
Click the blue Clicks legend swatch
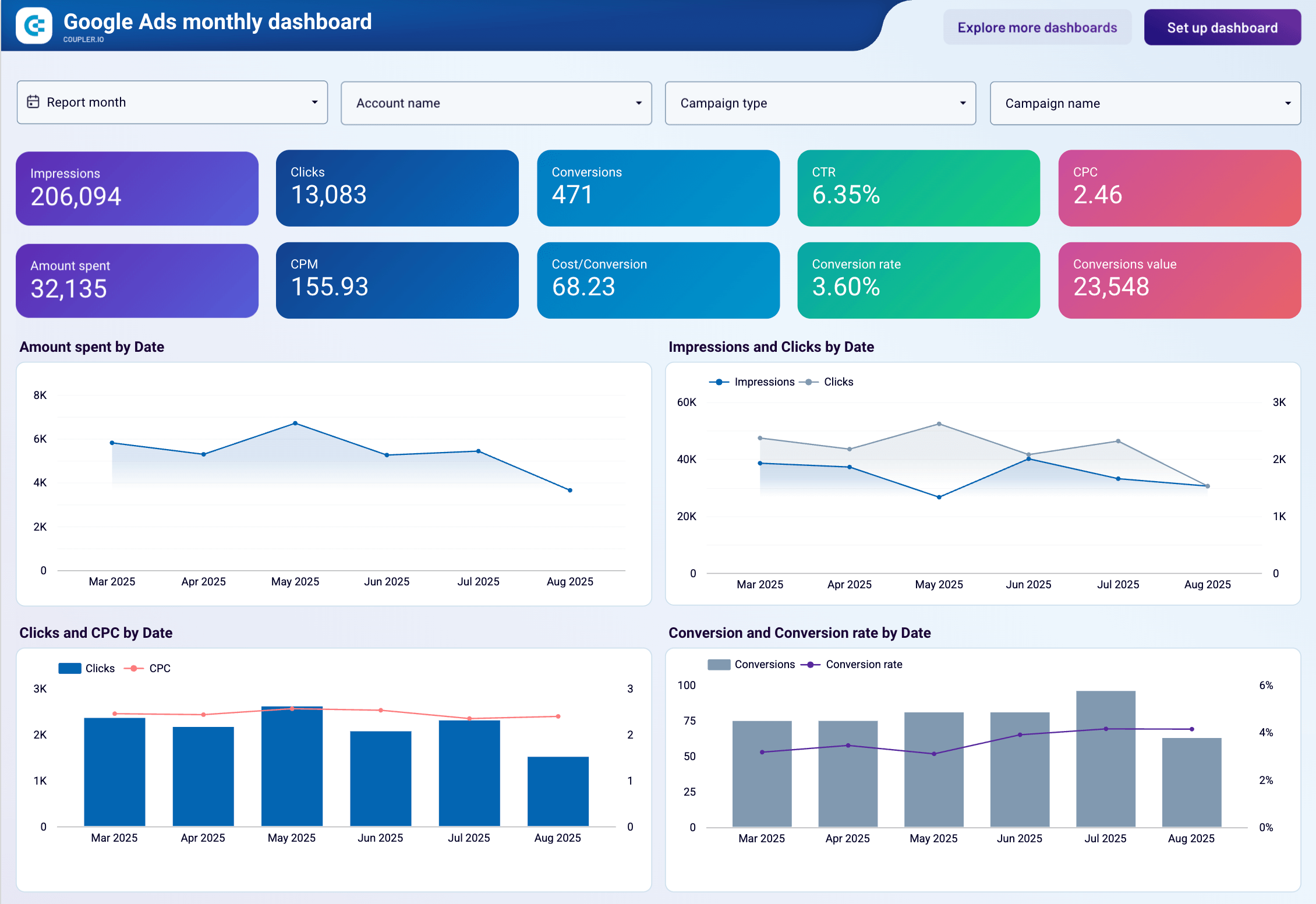[70, 669]
